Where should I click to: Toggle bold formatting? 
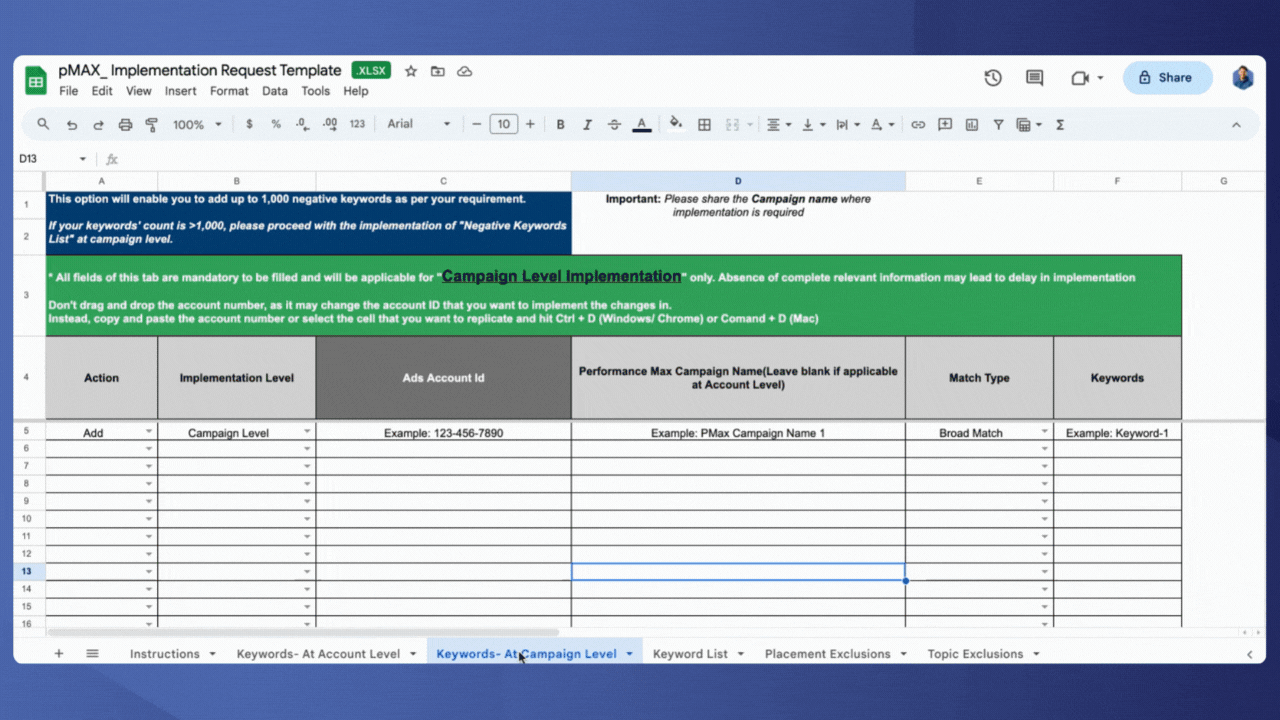point(560,125)
